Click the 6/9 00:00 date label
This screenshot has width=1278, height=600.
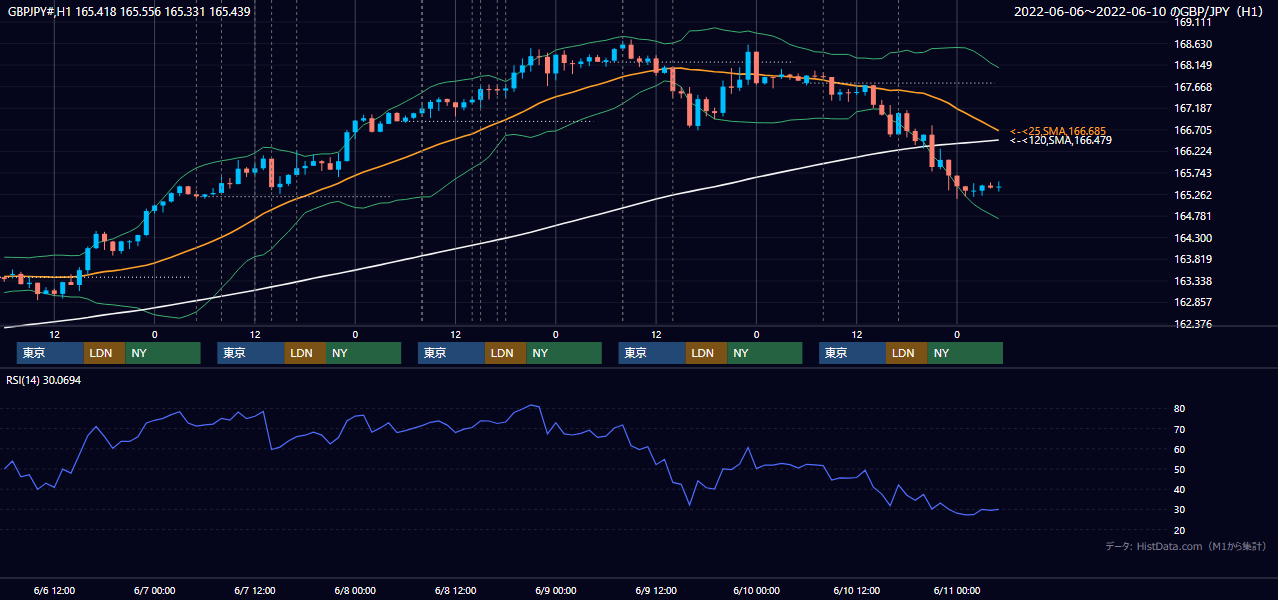coord(555,590)
